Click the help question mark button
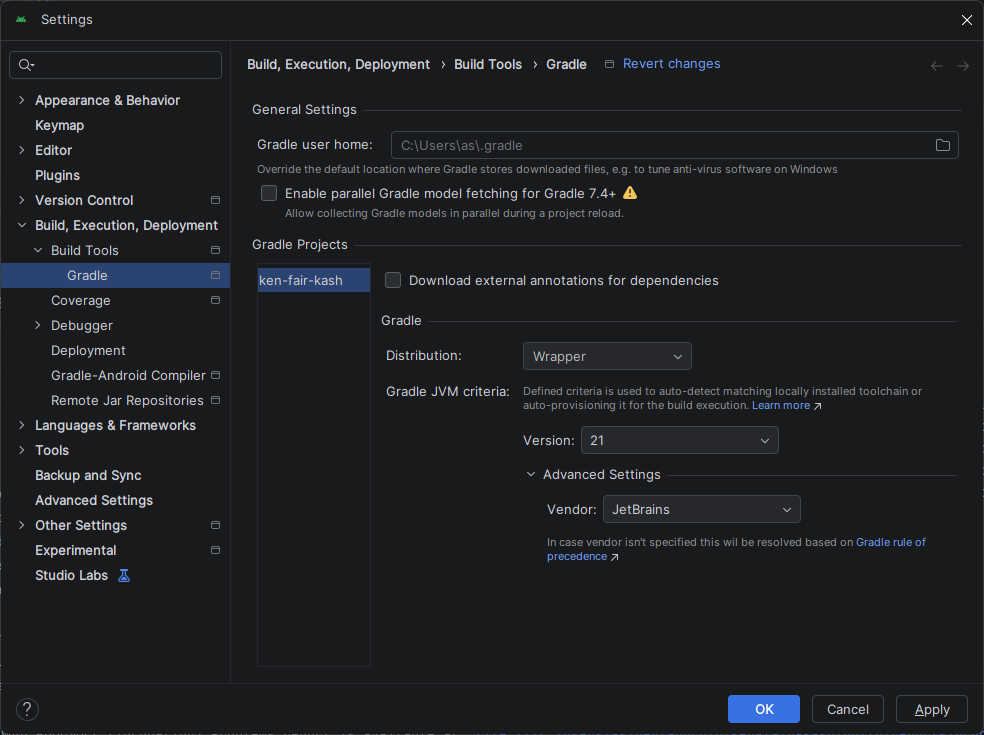 pos(27,709)
